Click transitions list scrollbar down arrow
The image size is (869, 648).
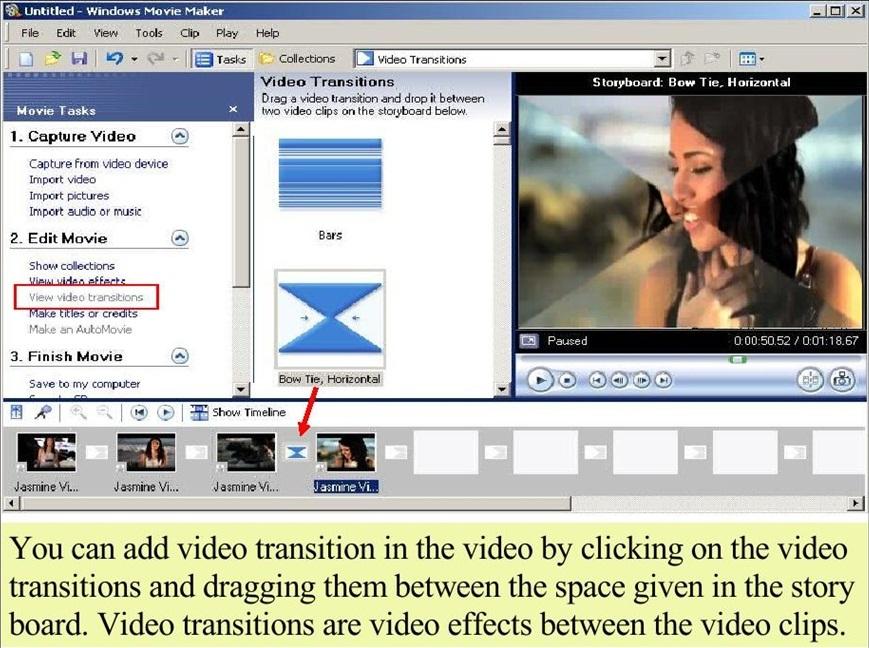[502, 389]
